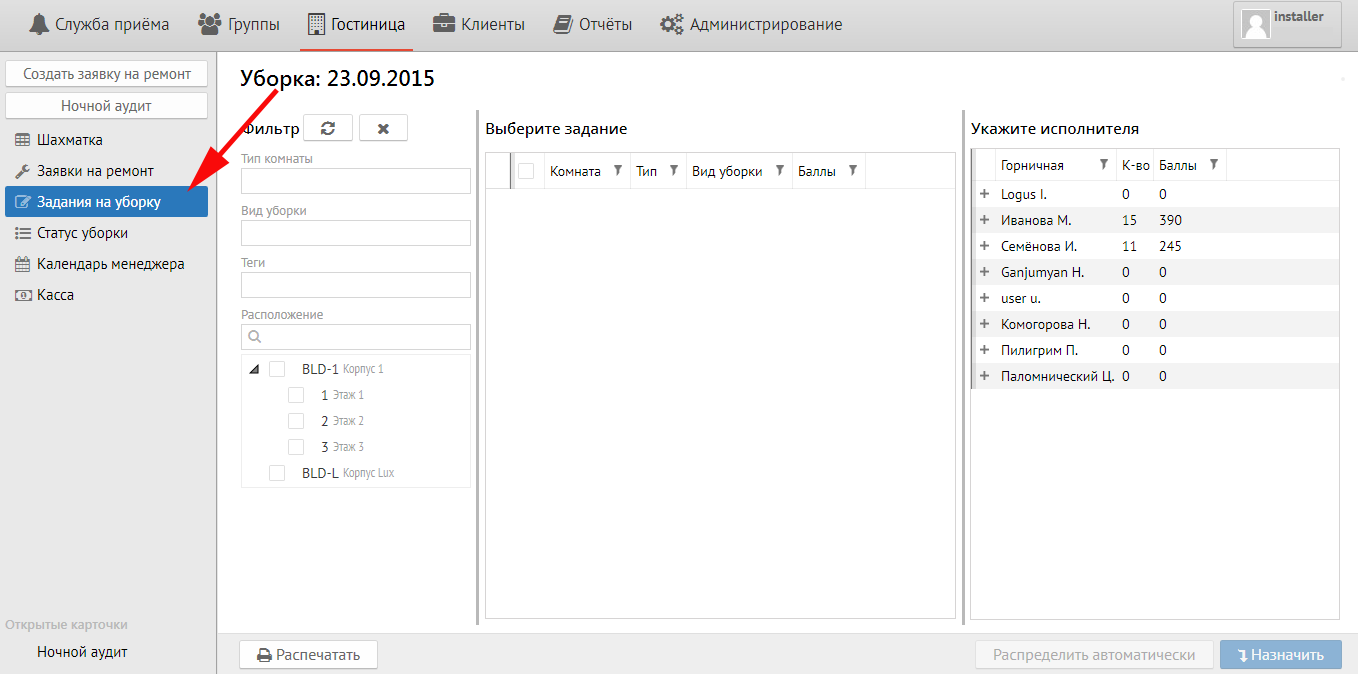Check the Этаж 1 checkbox
This screenshot has width=1358, height=674.
point(296,395)
